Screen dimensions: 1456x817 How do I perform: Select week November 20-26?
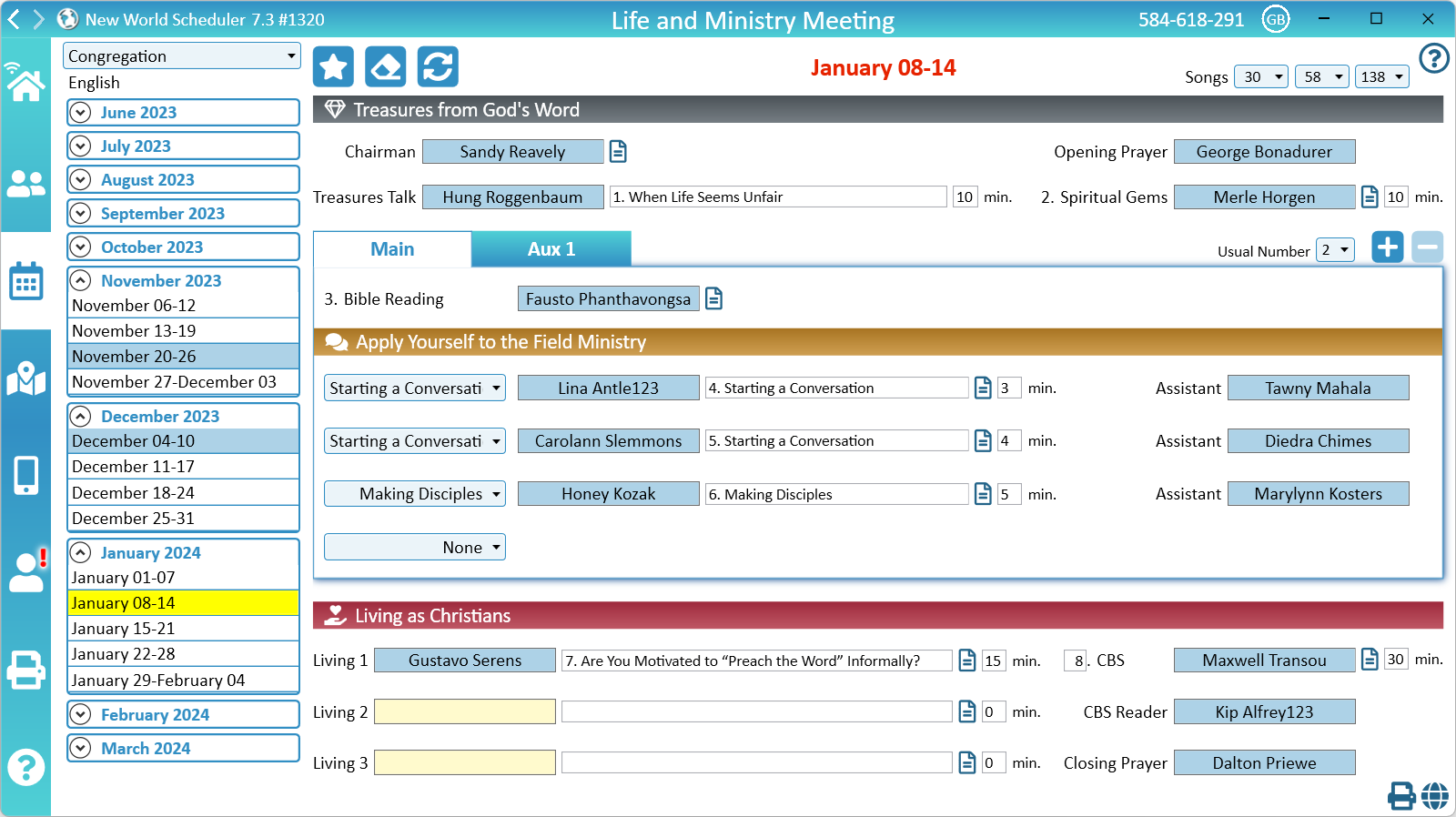[x=183, y=357]
